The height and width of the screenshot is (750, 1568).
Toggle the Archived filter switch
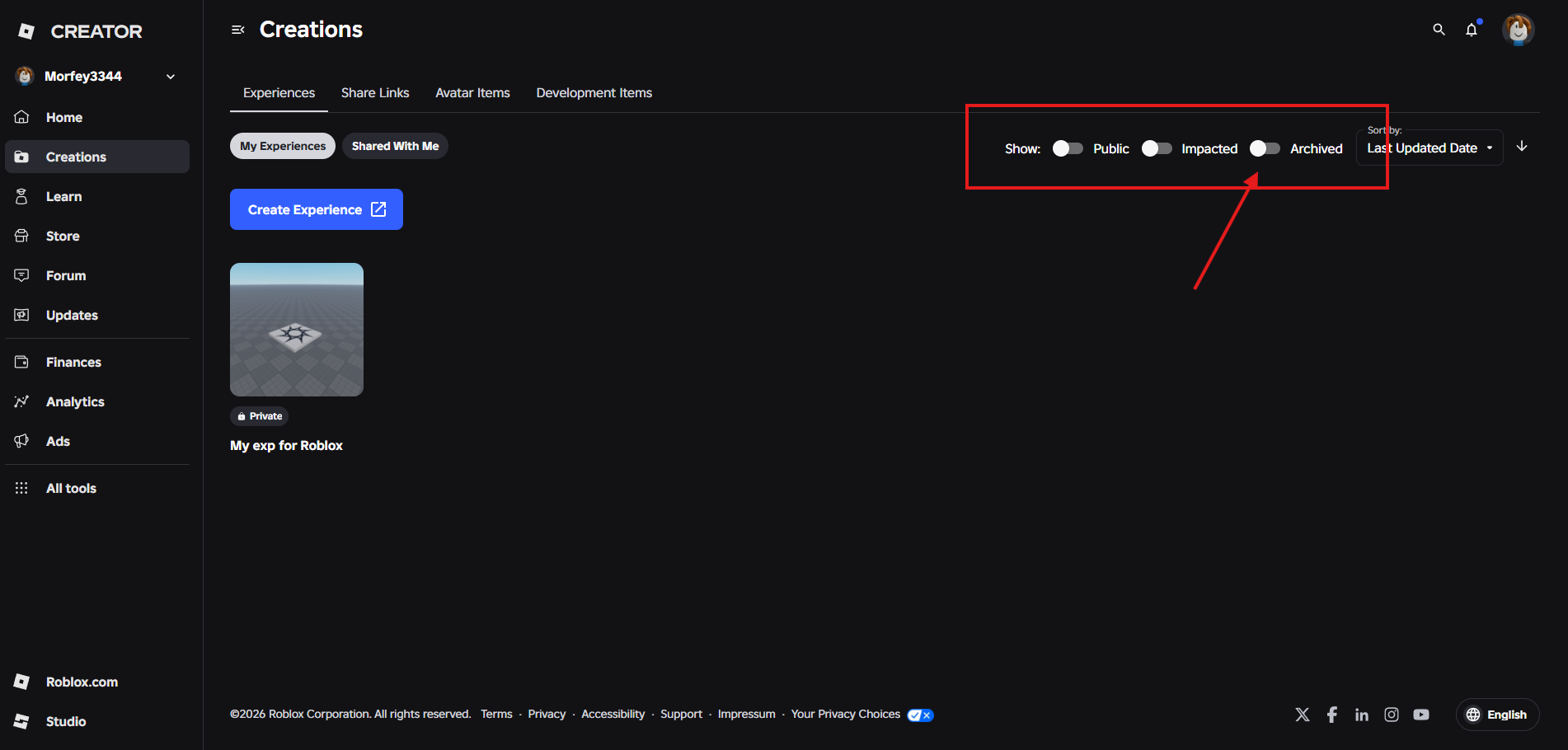1265,148
